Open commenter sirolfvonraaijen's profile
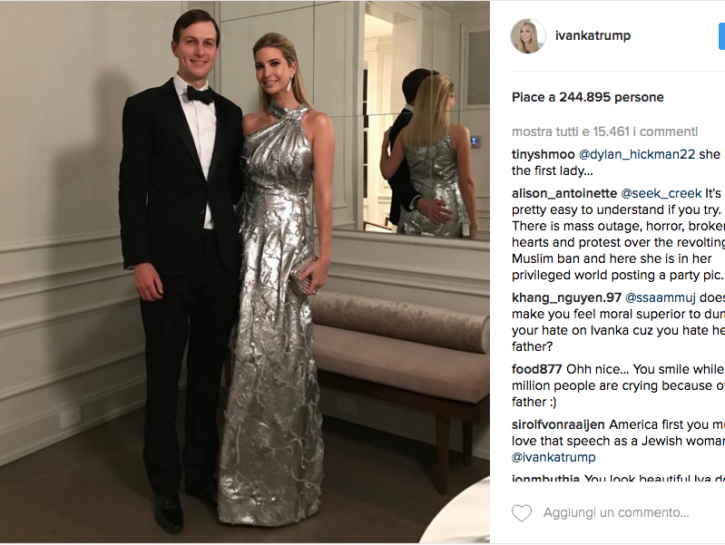The image size is (725, 545). point(558,425)
